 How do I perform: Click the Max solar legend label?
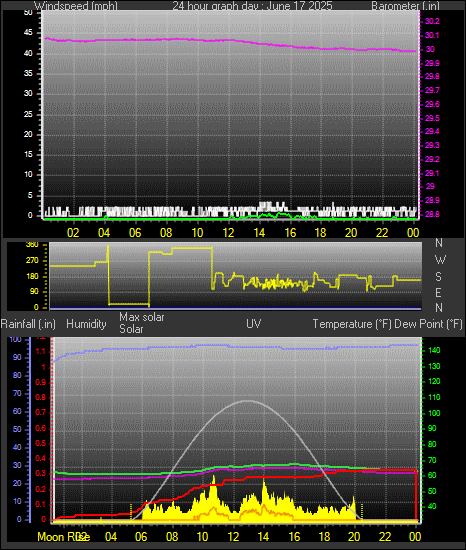point(142,317)
